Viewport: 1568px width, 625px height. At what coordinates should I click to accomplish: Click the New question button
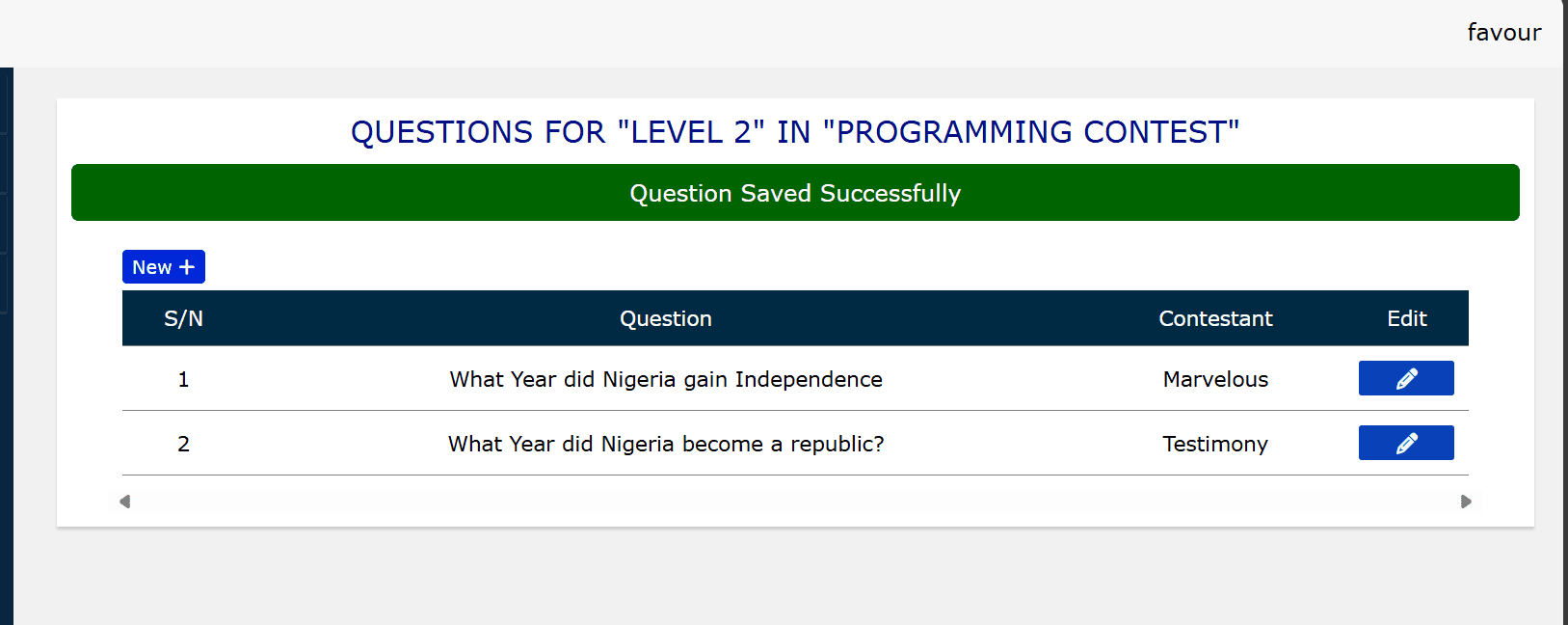[163, 267]
